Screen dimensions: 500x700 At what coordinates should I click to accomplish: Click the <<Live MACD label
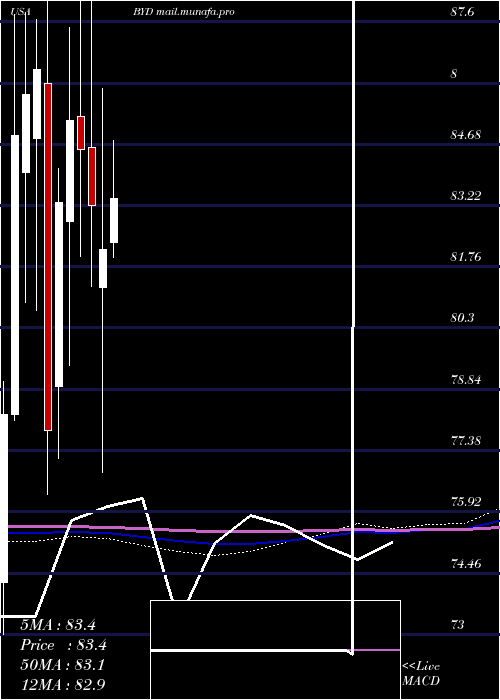(421, 674)
